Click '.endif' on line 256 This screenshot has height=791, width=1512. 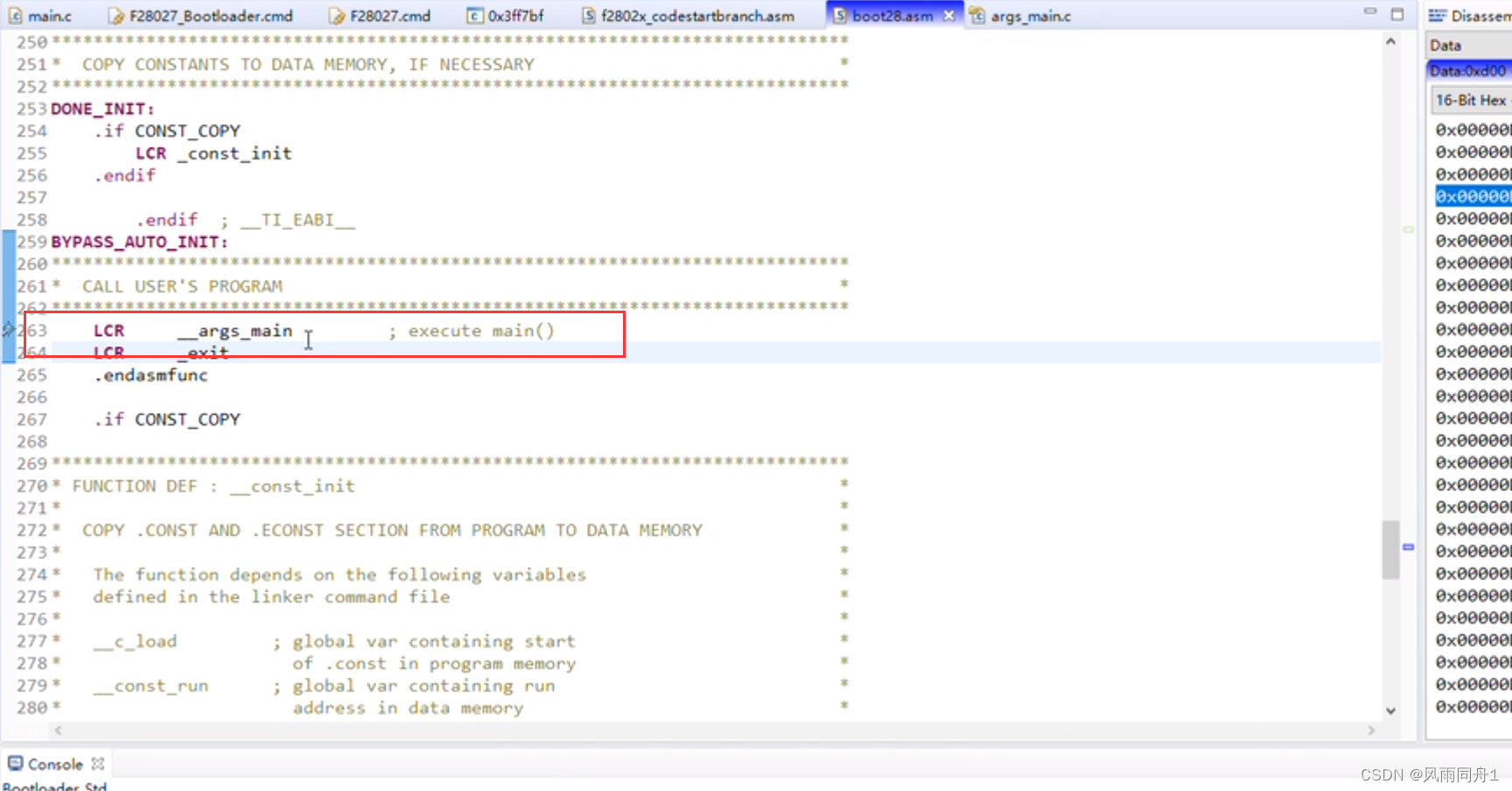coord(124,175)
